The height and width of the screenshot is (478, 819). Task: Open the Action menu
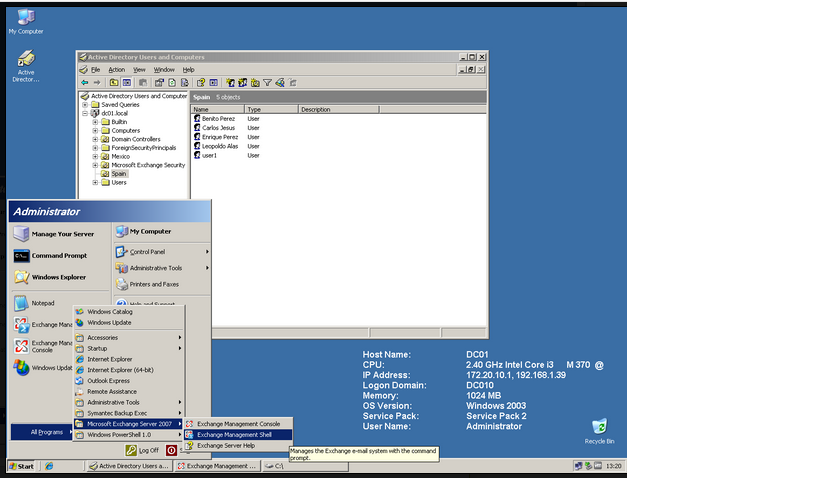(x=116, y=69)
